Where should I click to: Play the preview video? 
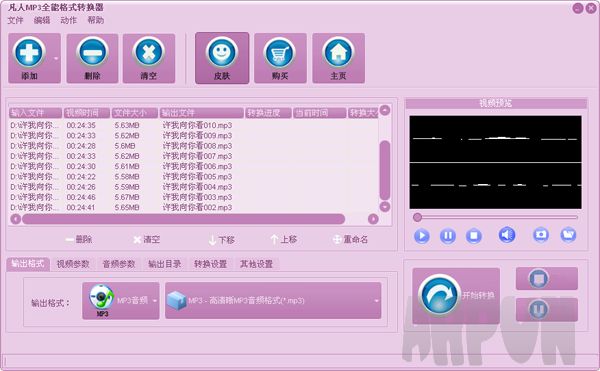422,236
